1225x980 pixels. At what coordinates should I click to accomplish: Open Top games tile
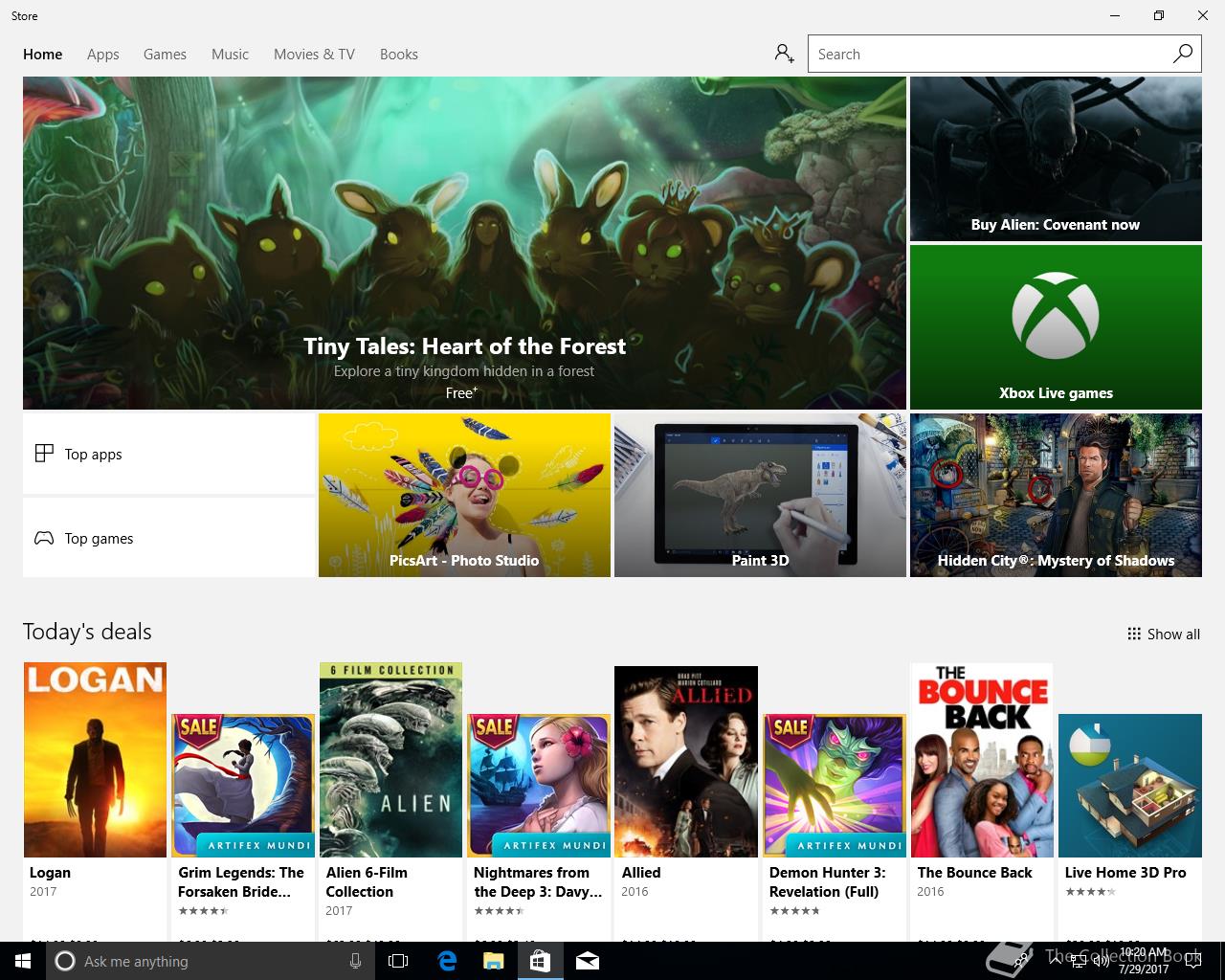click(169, 538)
